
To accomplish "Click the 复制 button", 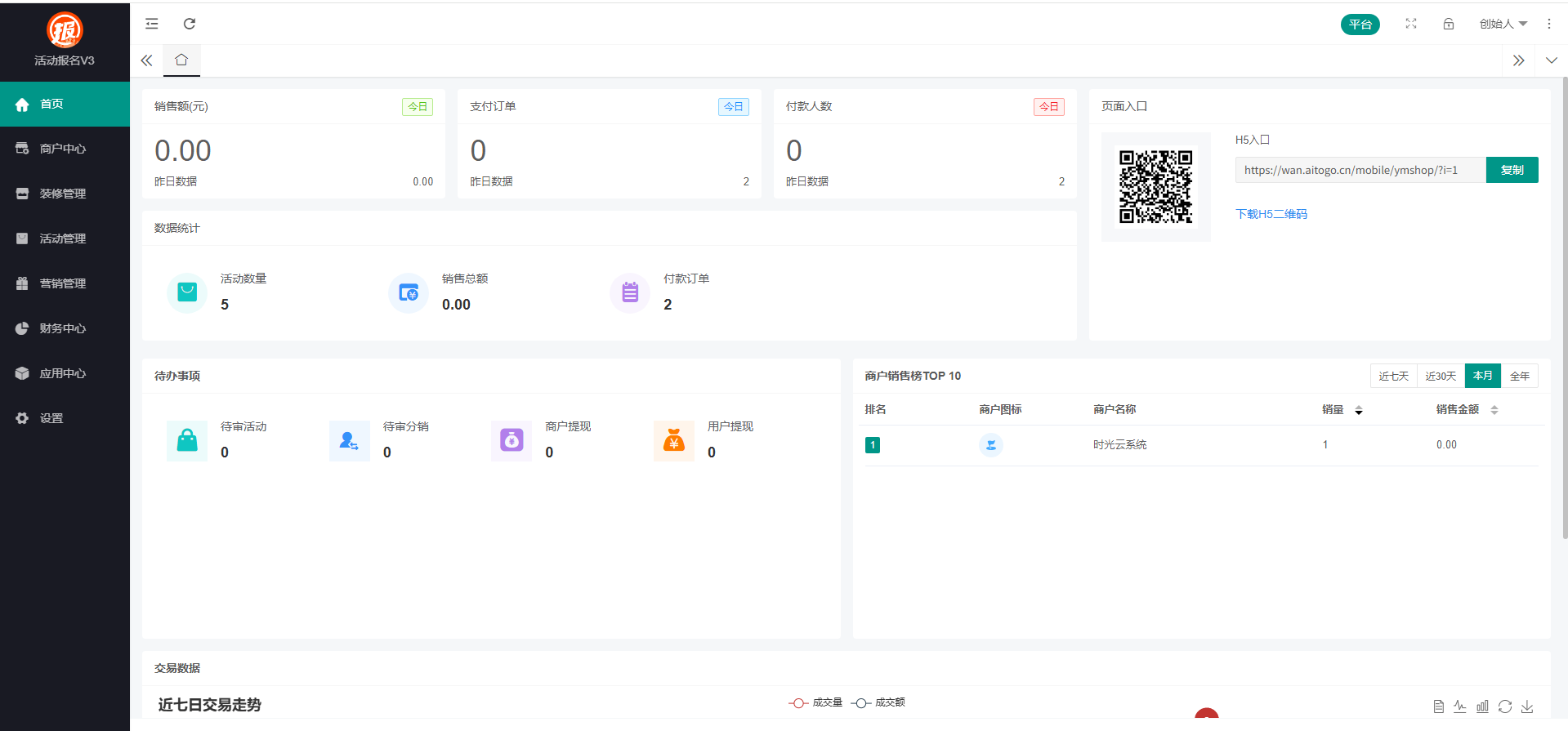I will [x=1512, y=170].
